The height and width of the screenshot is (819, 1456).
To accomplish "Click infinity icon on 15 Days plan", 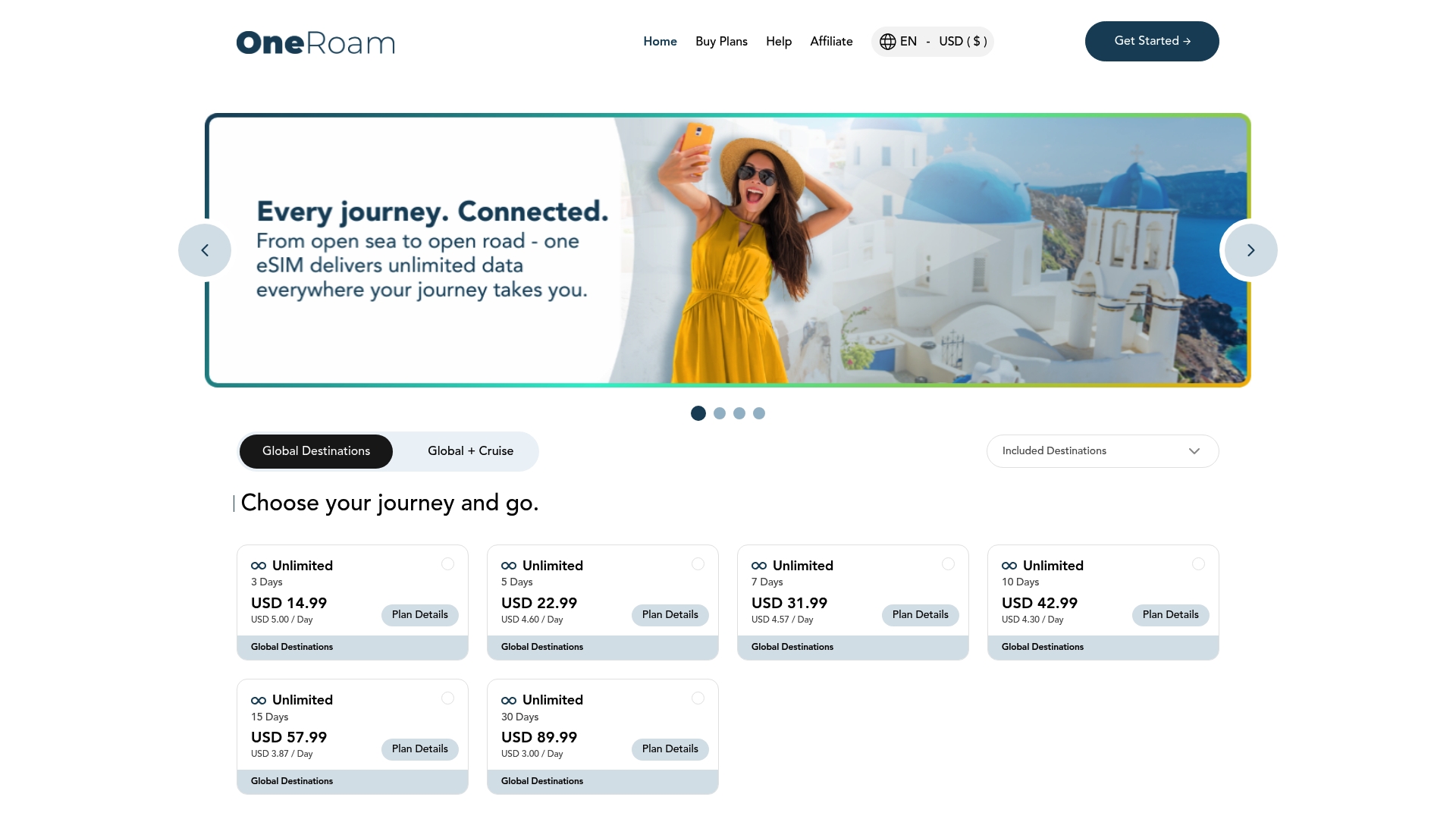I will coord(259,701).
